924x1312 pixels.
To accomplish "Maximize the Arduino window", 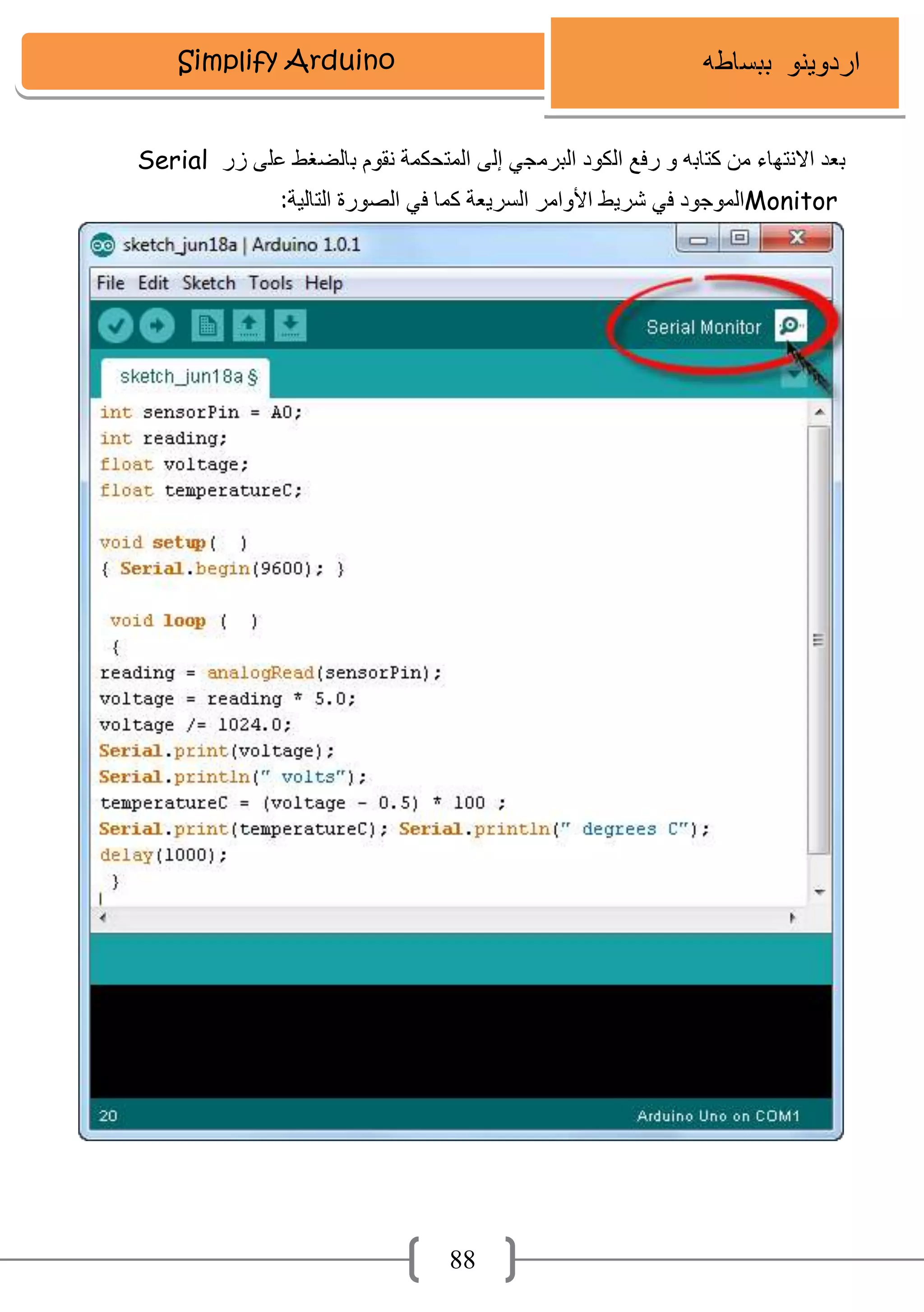I will pyautogui.click(x=739, y=238).
